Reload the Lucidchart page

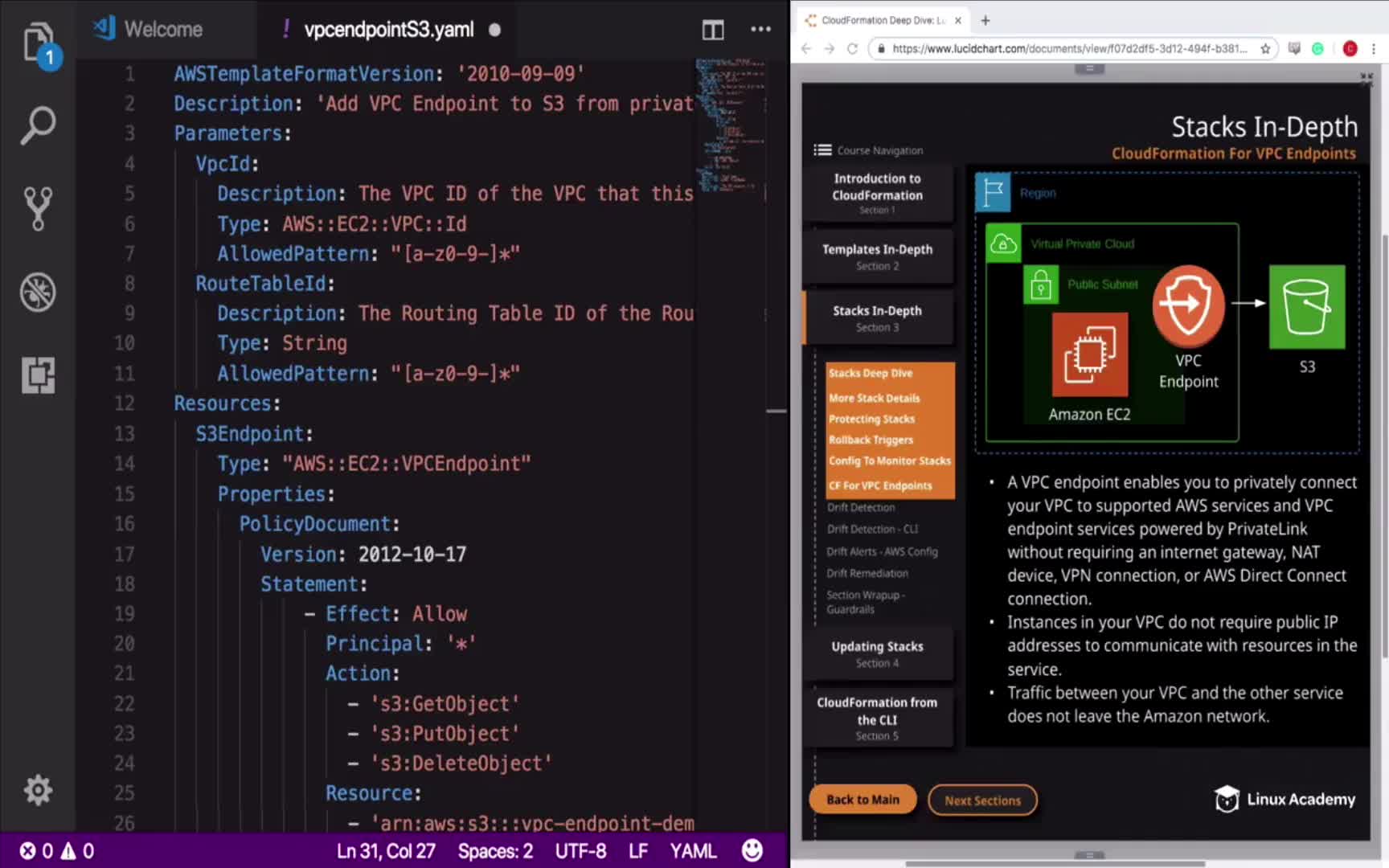tap(852, 49)
